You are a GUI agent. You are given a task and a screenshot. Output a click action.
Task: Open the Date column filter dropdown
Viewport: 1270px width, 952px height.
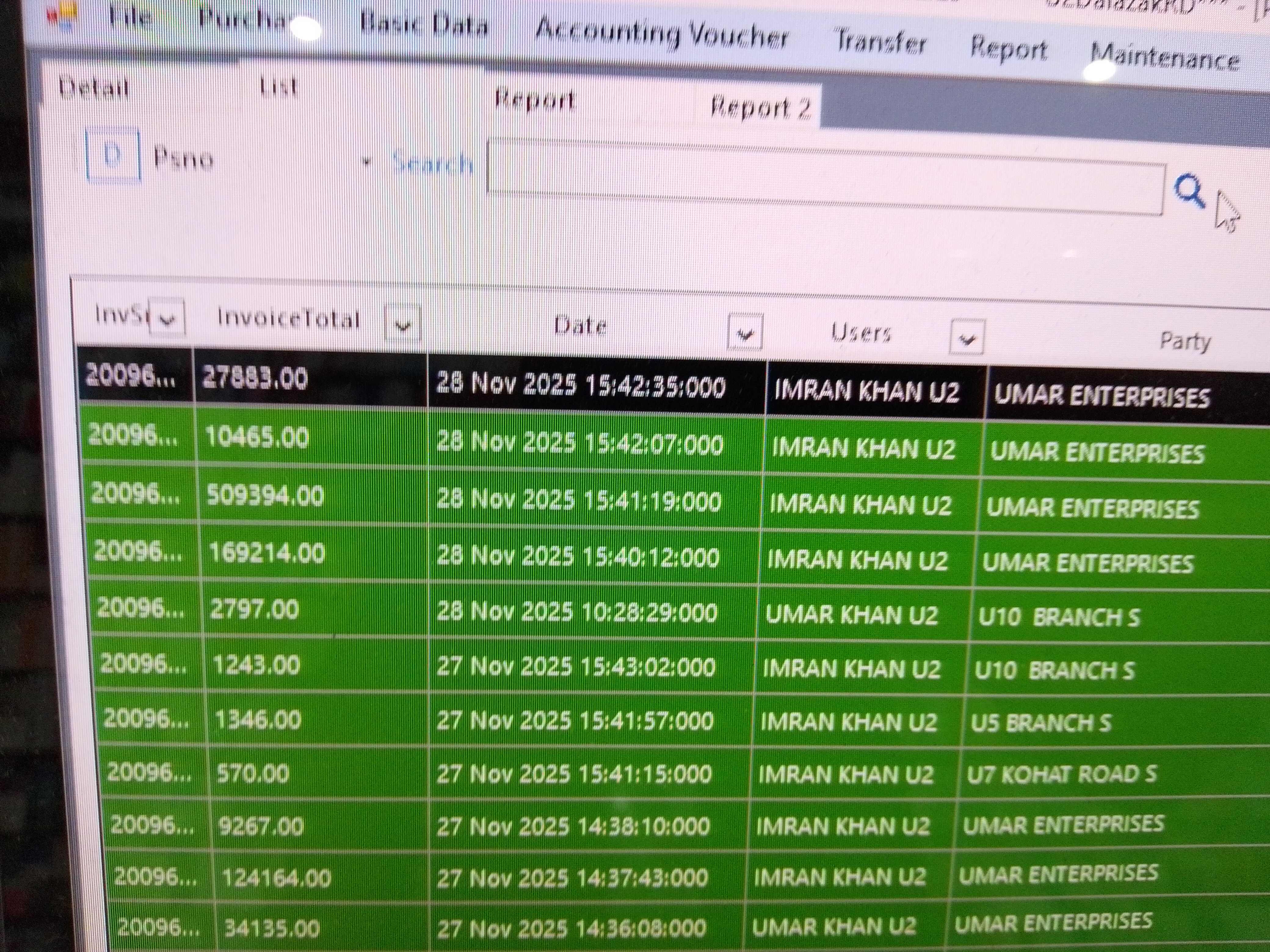tap(744, 333)
